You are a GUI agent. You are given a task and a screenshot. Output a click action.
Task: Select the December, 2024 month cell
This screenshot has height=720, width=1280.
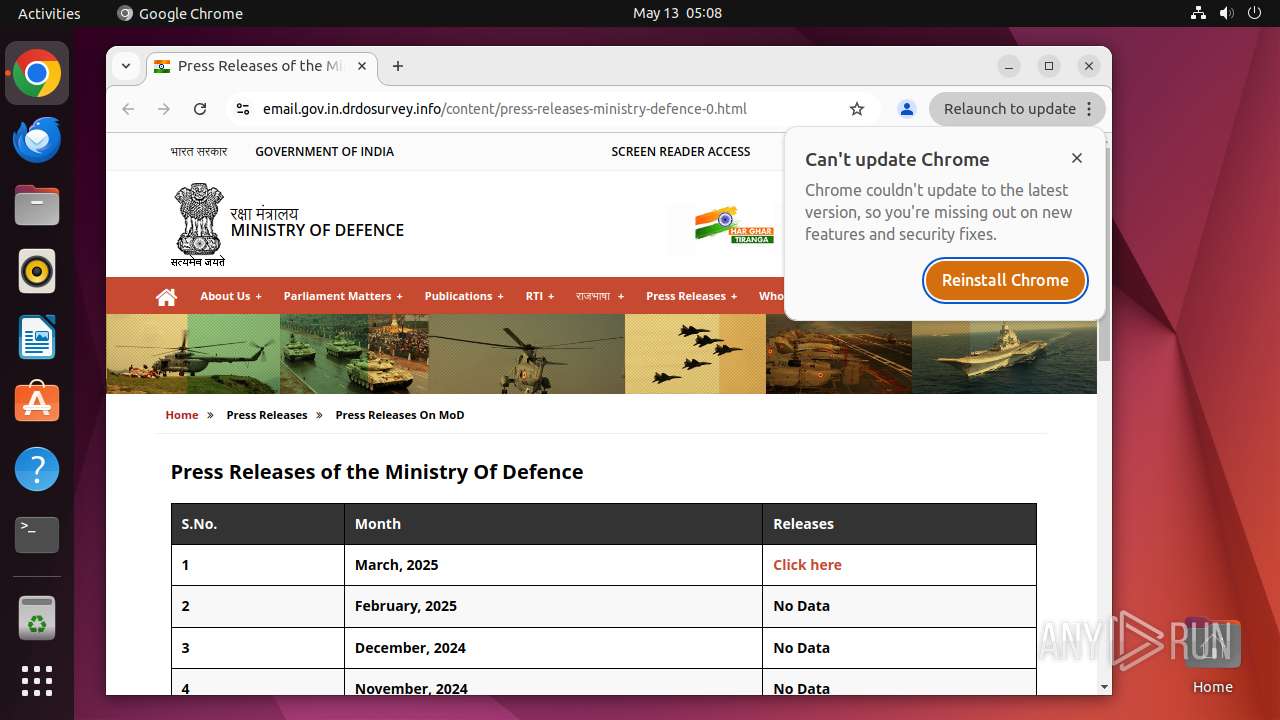[x=553, y=648]
